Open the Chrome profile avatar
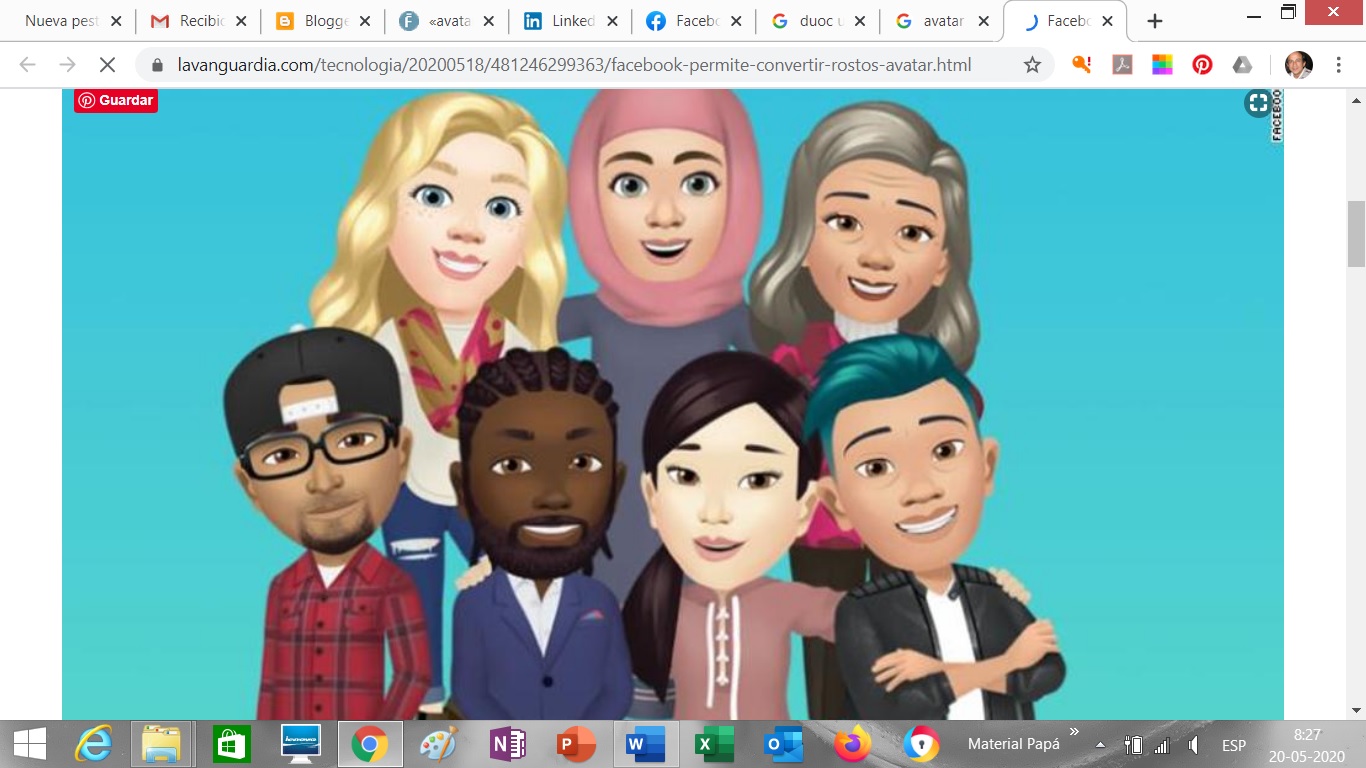The image size is (1366, 768). pos(1298,65)
